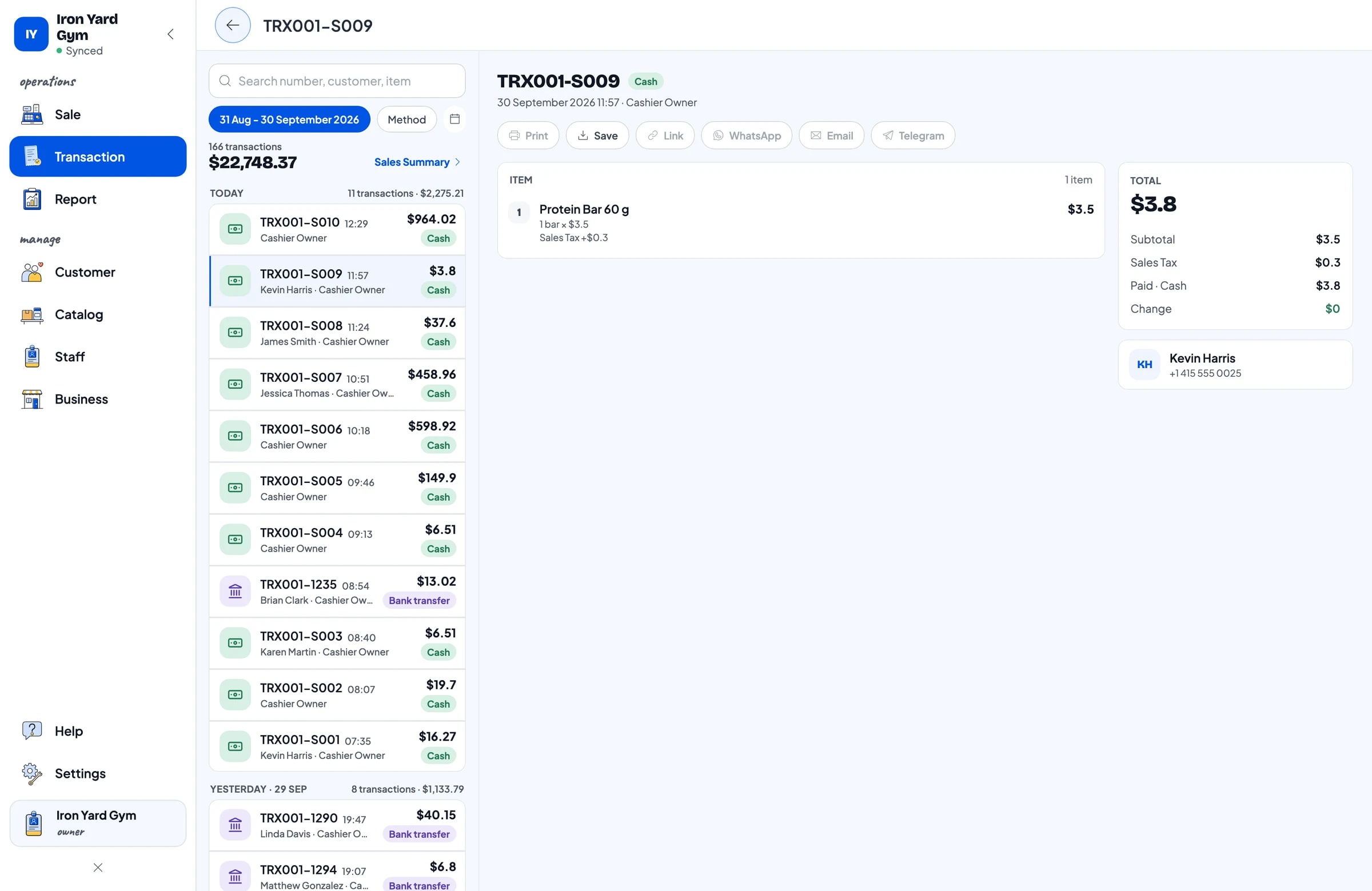Open transaction TRX001-1290 by Linda Davis
Viewport: 1372px width, 891px height.
[x=337, y=825]
